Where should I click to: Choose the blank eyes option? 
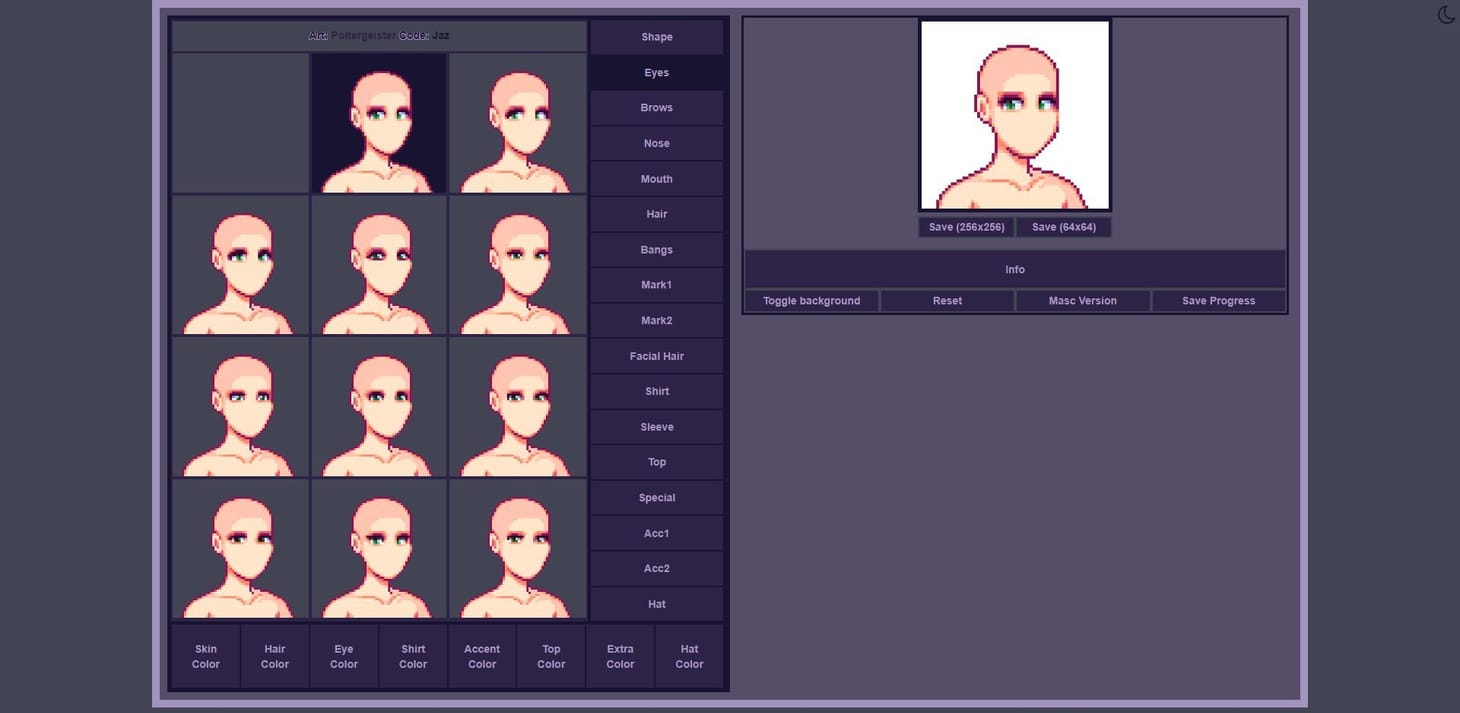pyautogui.click(x=240, y=122)
